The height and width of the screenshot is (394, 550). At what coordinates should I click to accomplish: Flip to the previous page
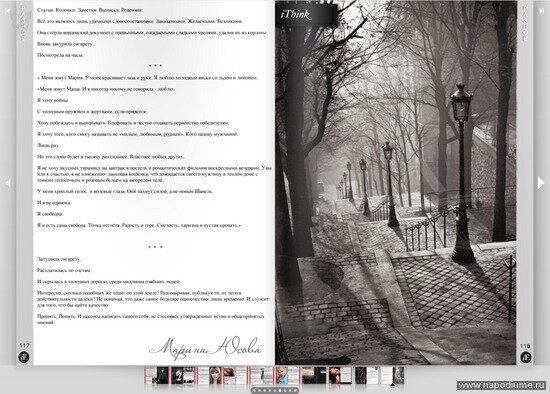[x=7, y=182]
